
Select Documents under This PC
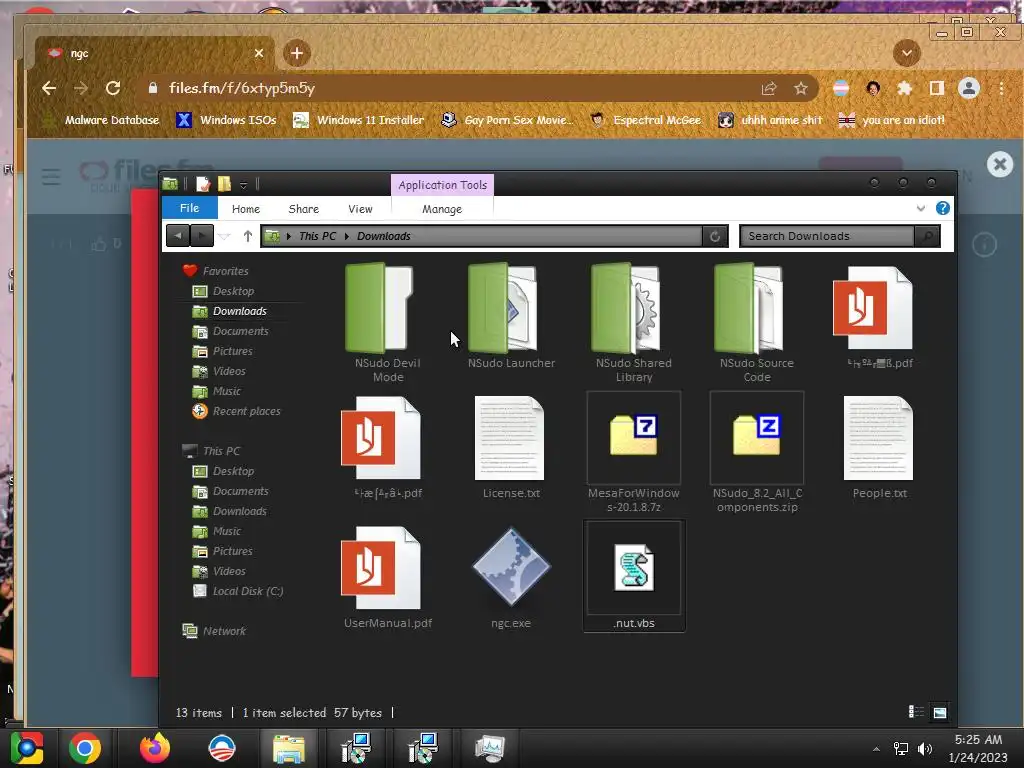(240, 491)
